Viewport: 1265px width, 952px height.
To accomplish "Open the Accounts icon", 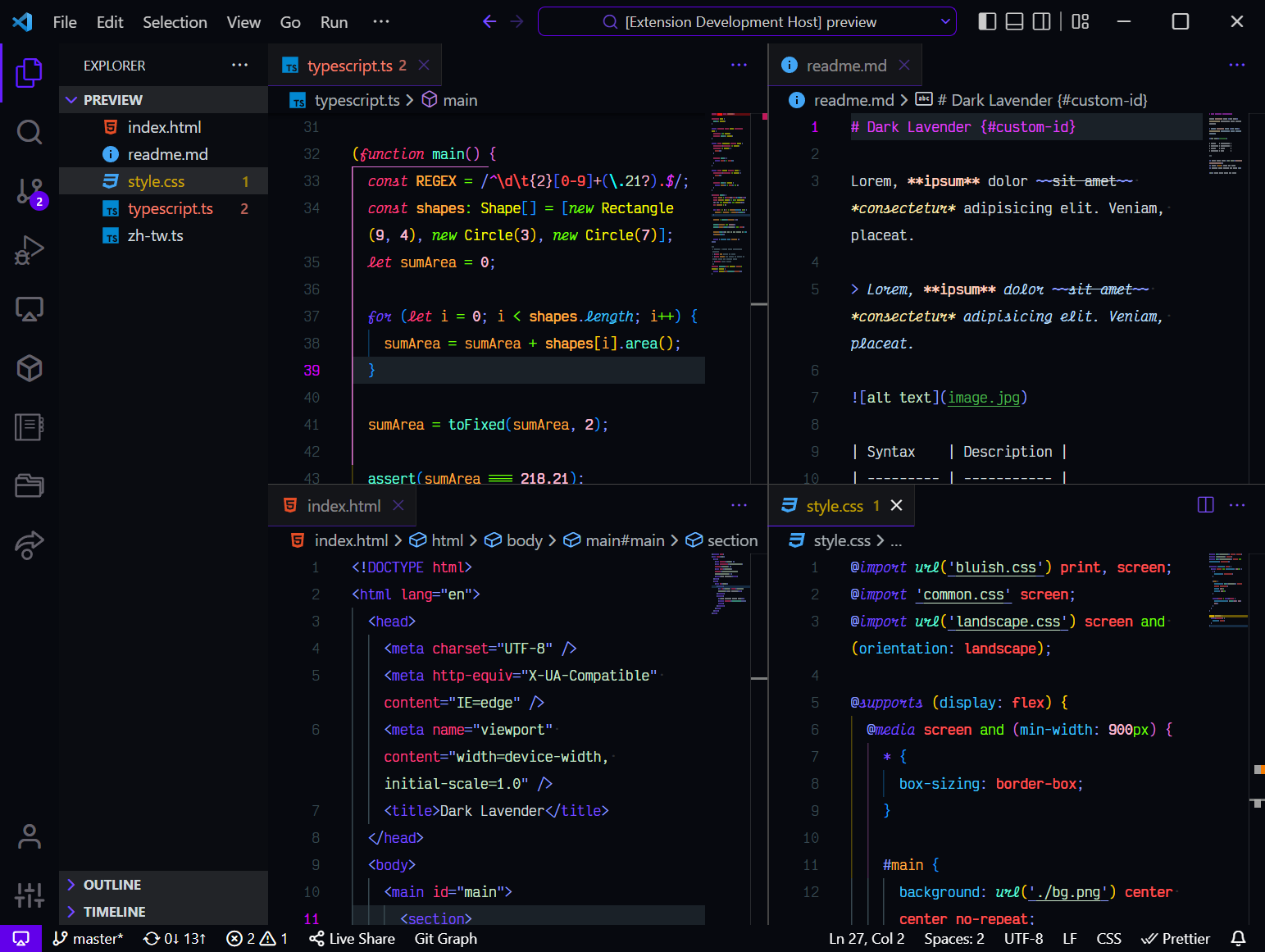I will coord(29,837).
